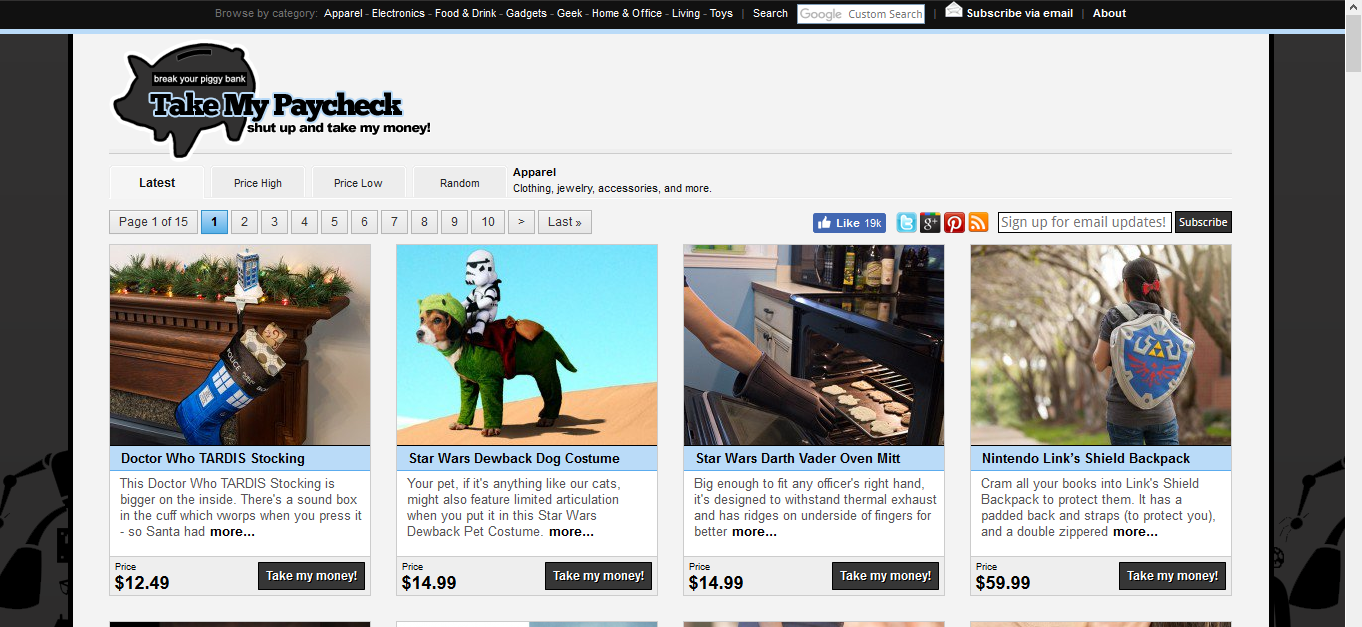Read more about the Dewback Dog Costume

click(571, 532)
